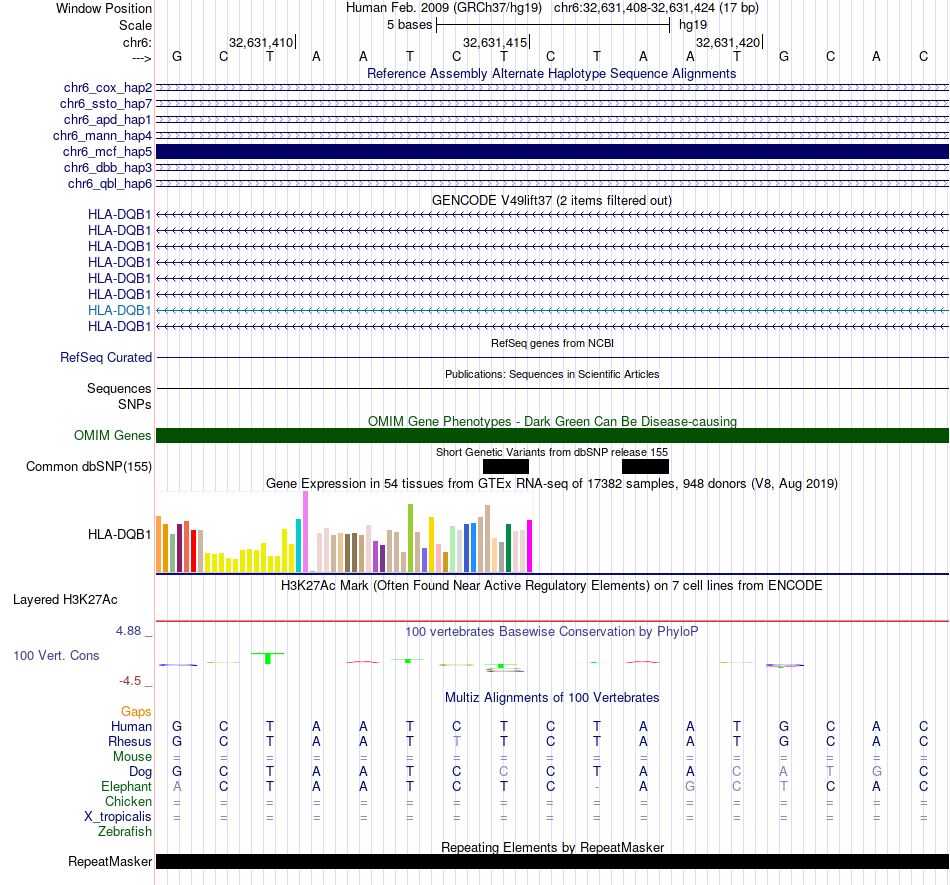
Task: Open the chr6_dbb_hap3 label
Action: click(x=107, y=167)
